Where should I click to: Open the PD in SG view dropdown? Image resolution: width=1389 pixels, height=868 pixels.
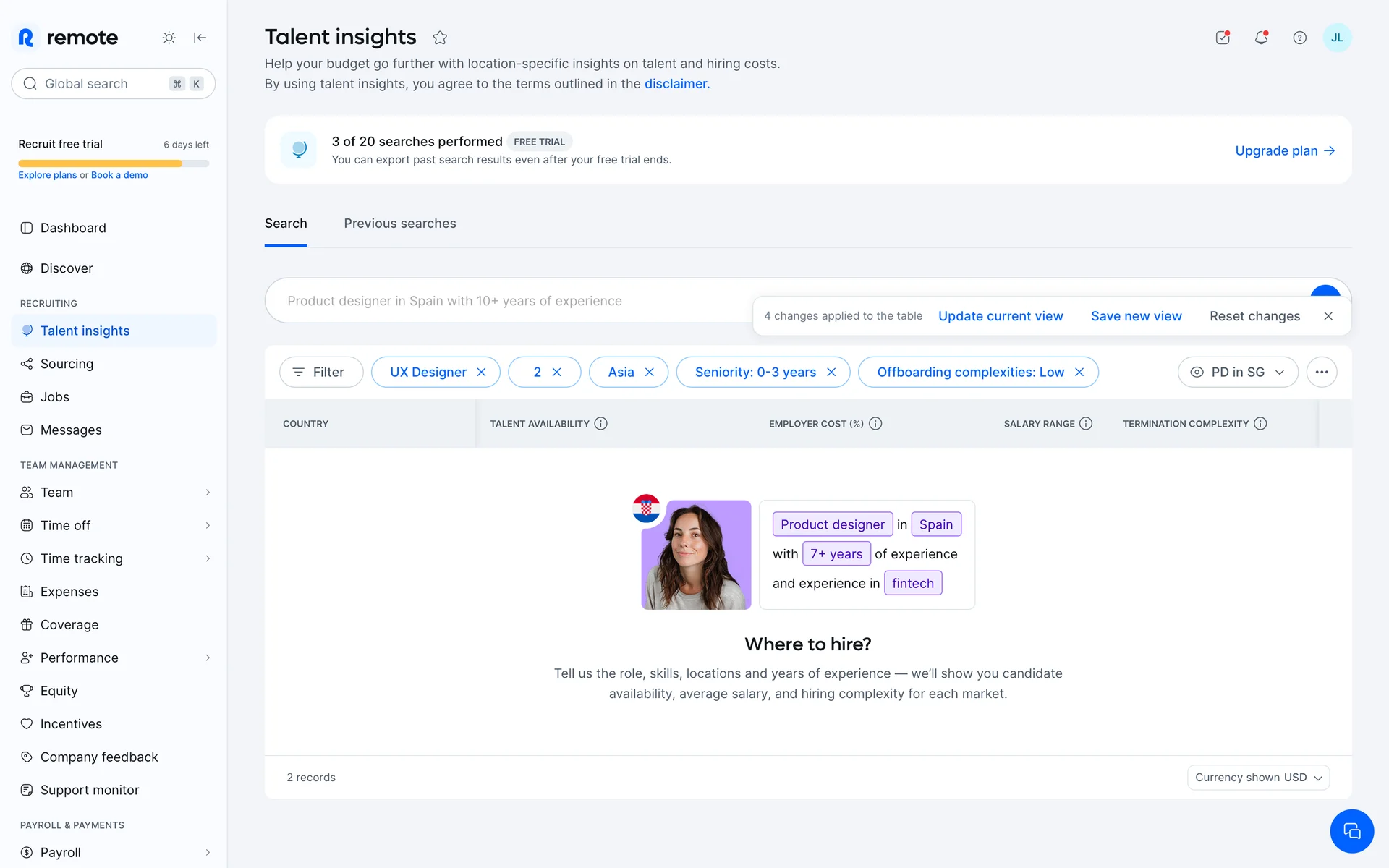click(x=1238, y=372)
